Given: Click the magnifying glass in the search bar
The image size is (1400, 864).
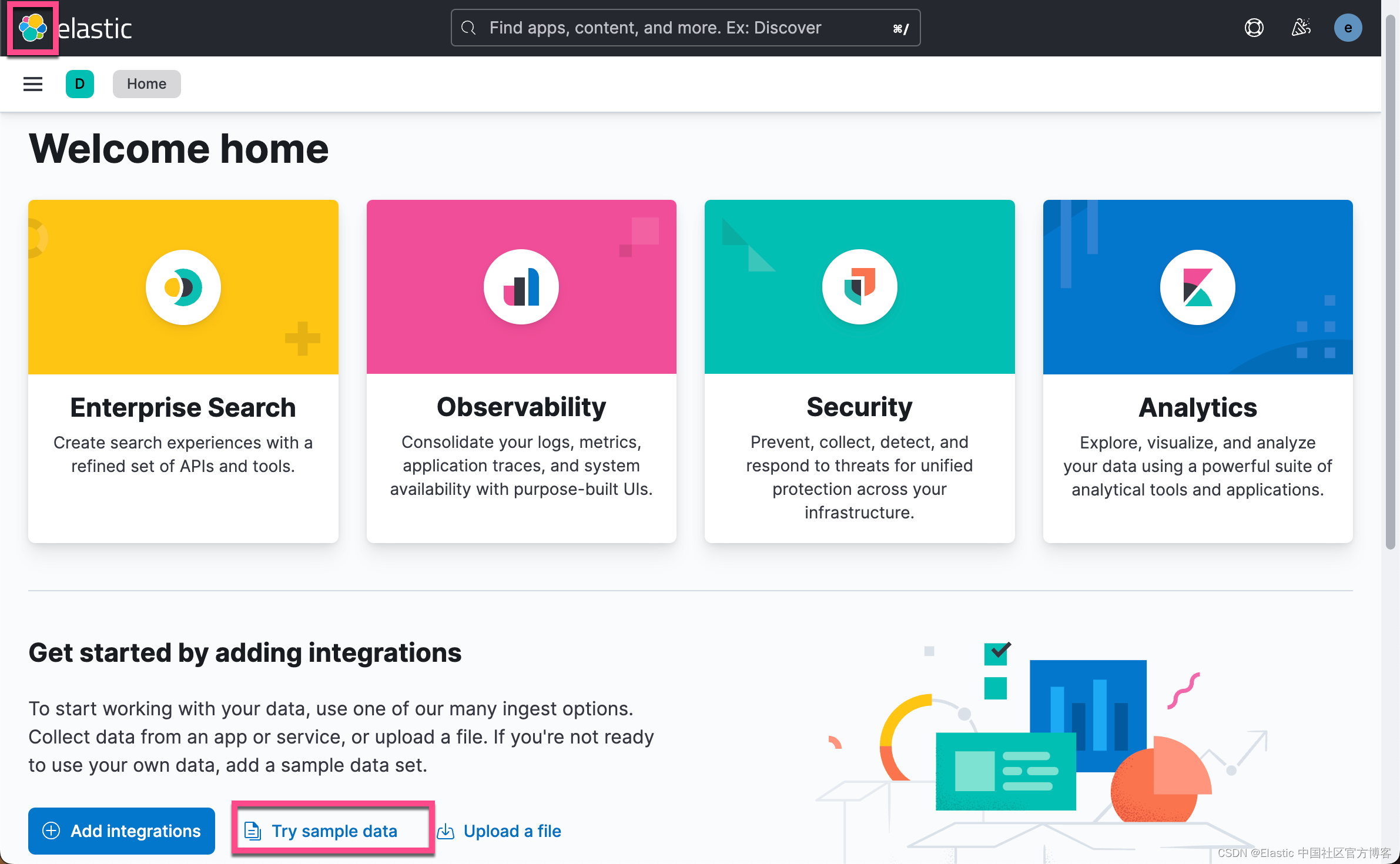Looking at the screenshot, I should 468,28.
